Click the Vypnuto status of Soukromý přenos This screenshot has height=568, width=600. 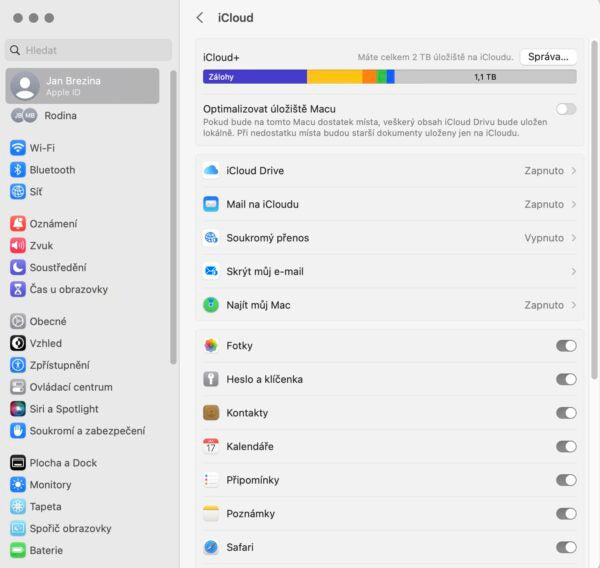pyautogui.click(x=544, y=238)
